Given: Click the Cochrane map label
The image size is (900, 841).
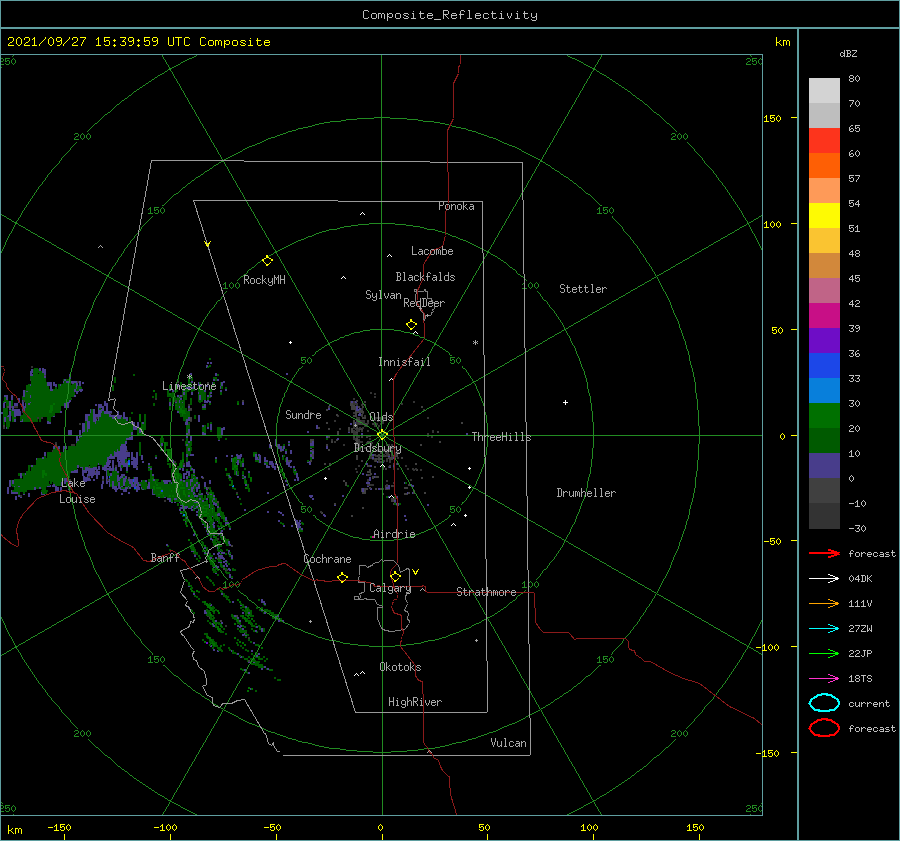Looking at the screenshot, I should (327, 559).
